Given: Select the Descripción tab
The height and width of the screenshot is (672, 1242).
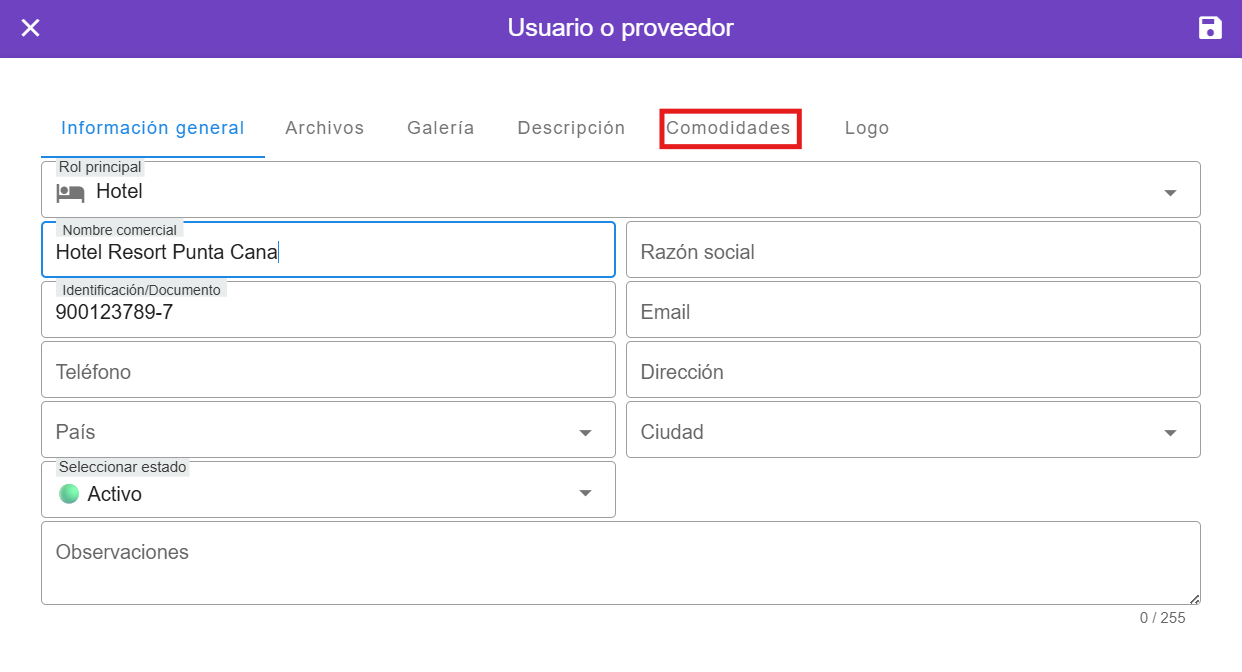Looking at the screenshot, I should pyautogui.click(x=571, y=128).
